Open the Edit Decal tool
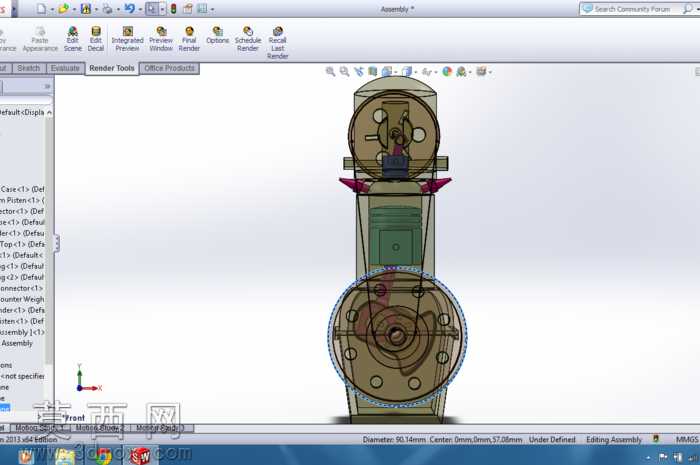 pyautogui.click(x=96, y=39)
